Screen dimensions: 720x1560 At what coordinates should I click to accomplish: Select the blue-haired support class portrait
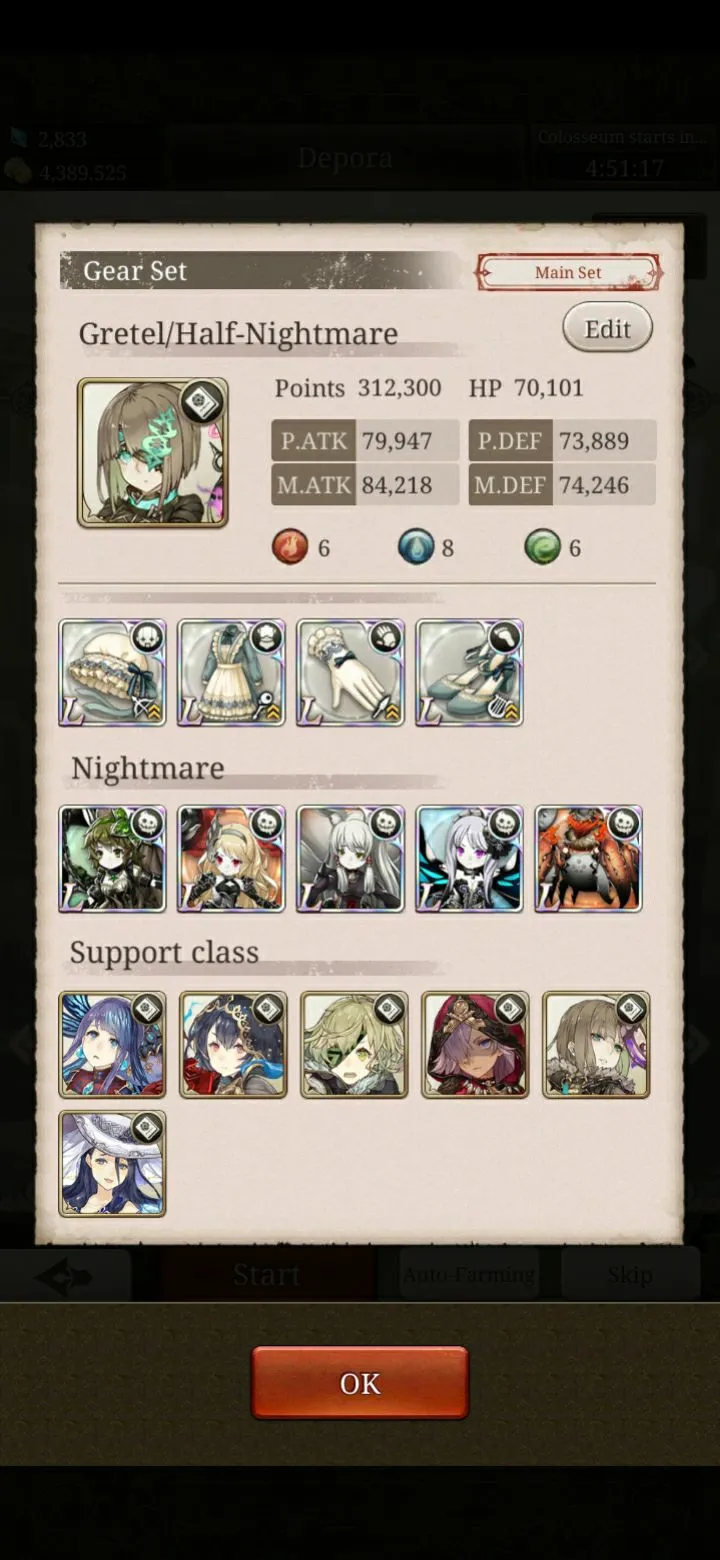[112, 1045]
